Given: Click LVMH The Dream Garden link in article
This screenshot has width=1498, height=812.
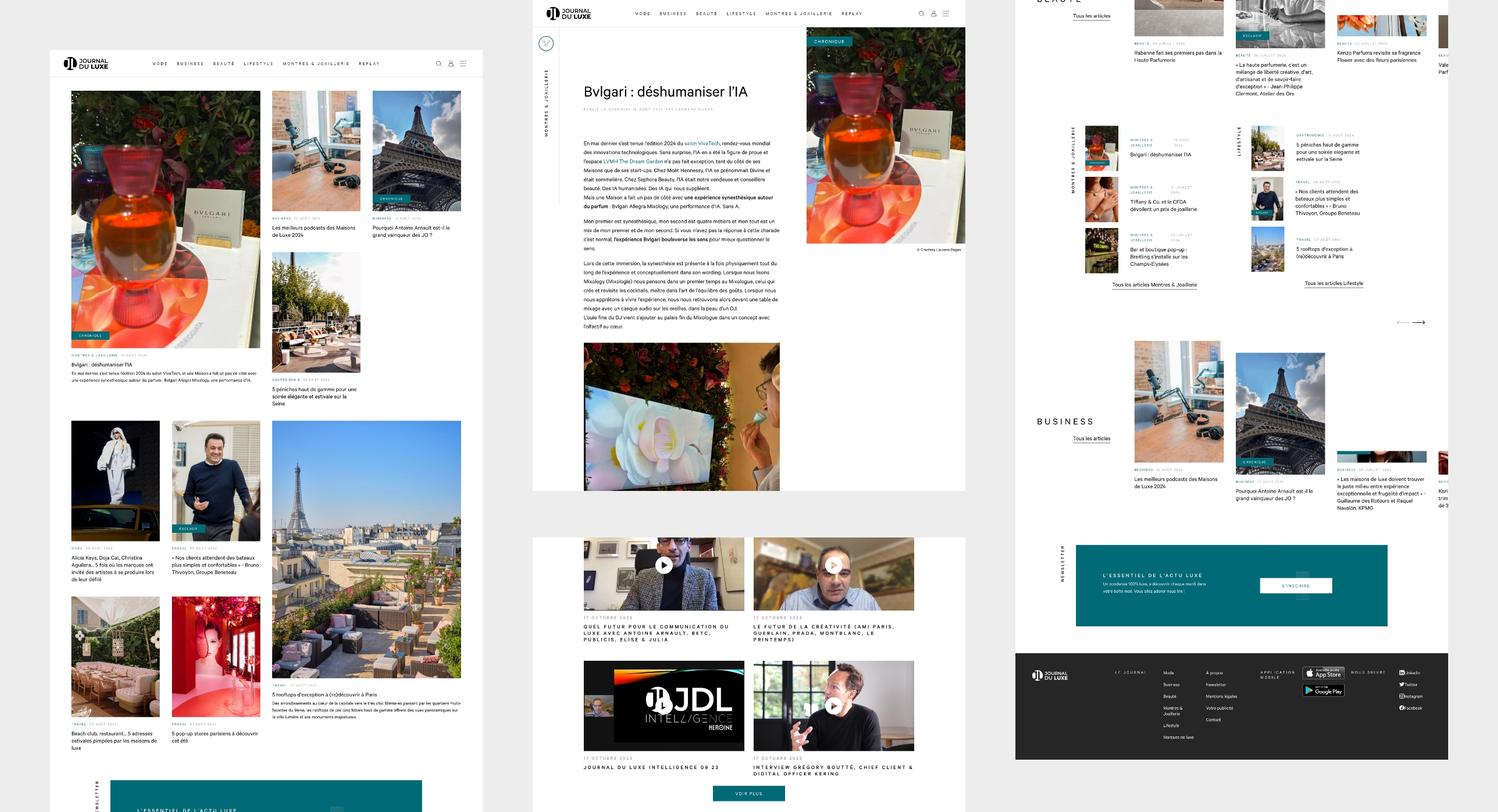Looking at the screenshot, I should [x=633, y=161].
